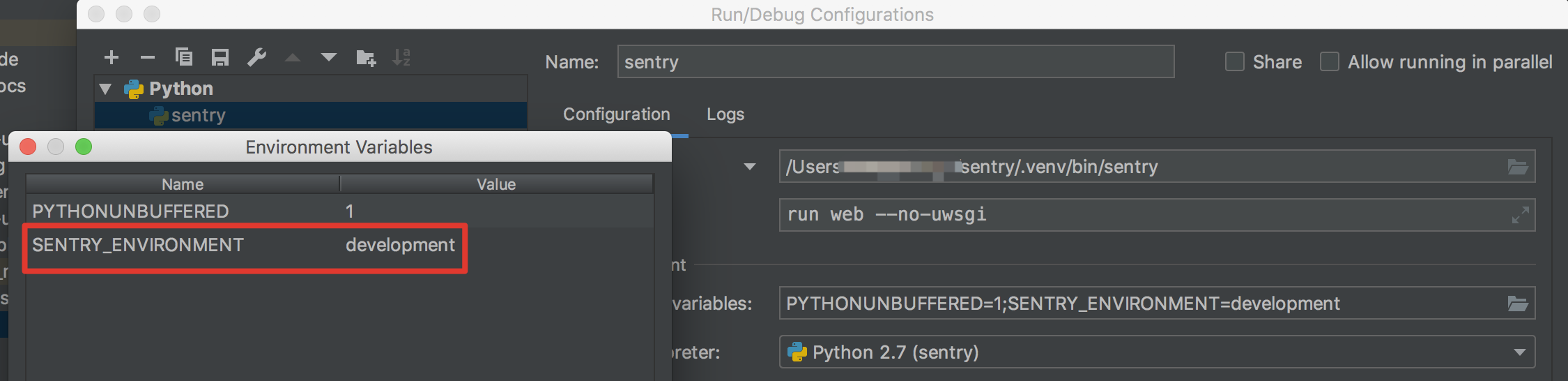Browse for the script path with folder icon
The image size is (1568, 381).
1518,167
